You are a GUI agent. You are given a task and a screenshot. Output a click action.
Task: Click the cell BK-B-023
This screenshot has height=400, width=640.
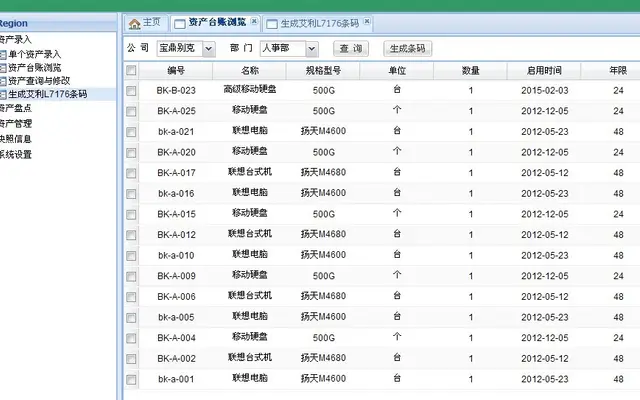tap(176, 91)
